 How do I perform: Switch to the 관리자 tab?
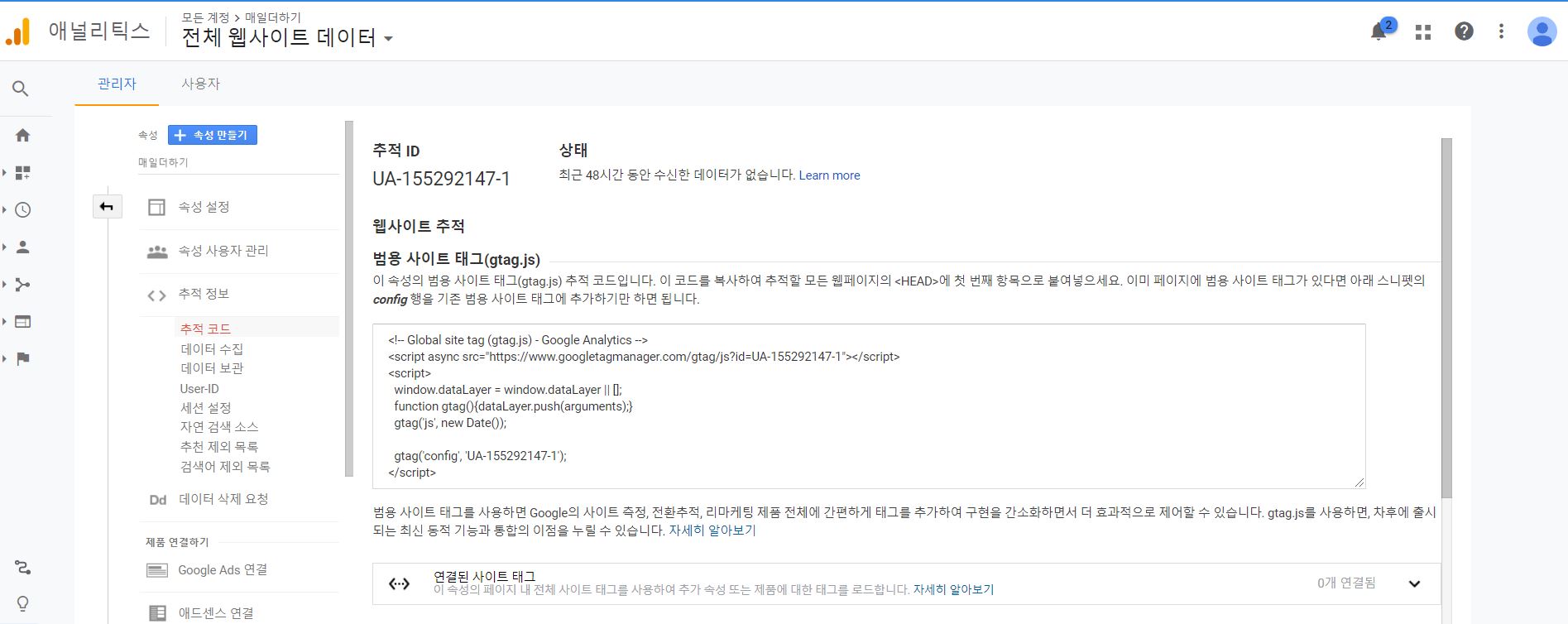pos(117,84)
